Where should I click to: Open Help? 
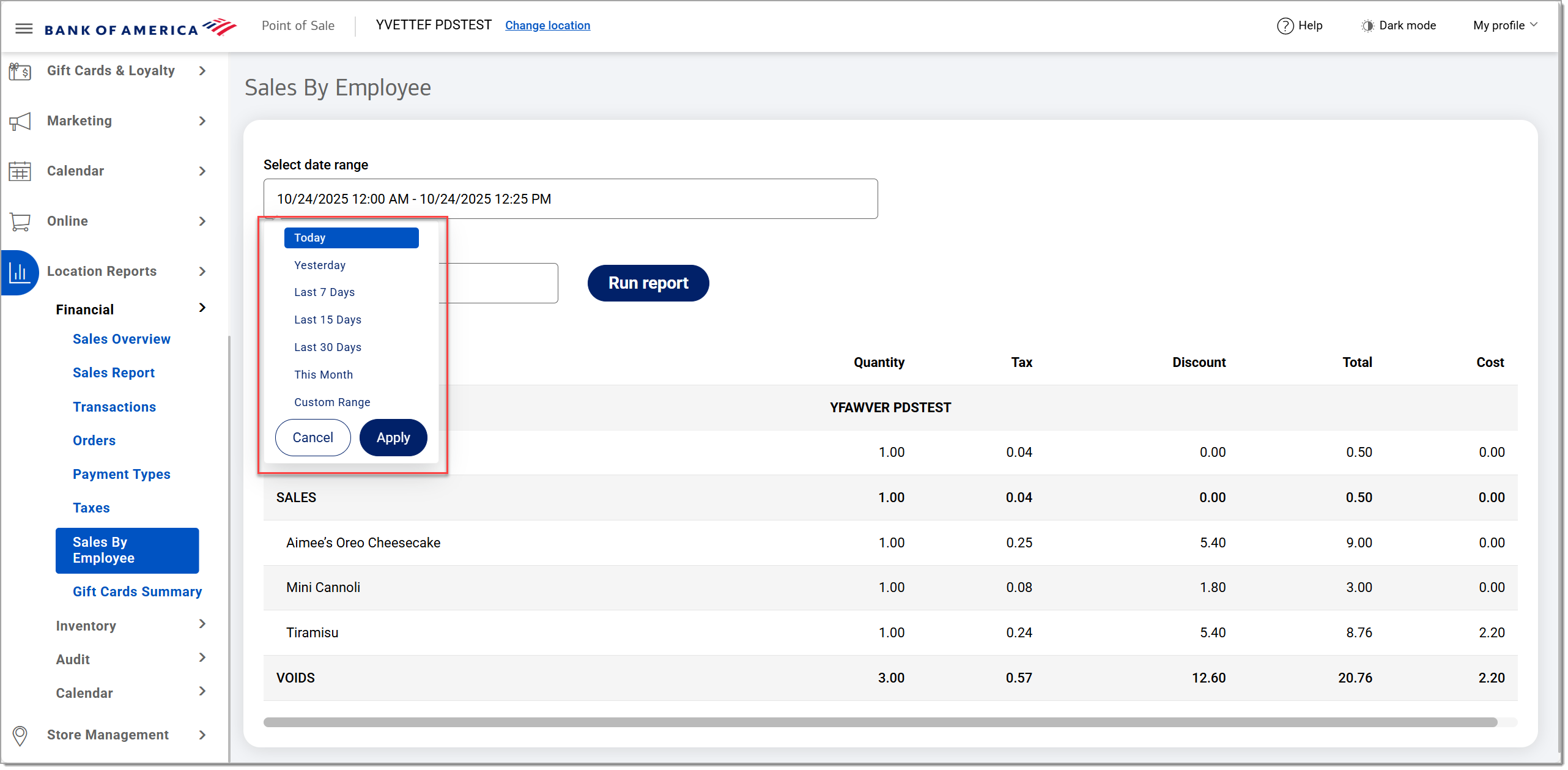[1300, 25]
